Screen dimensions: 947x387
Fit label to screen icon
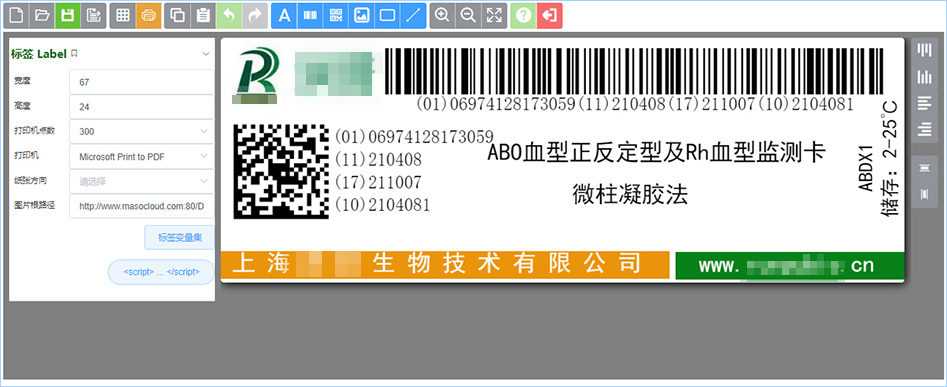[x=494, y=16]
